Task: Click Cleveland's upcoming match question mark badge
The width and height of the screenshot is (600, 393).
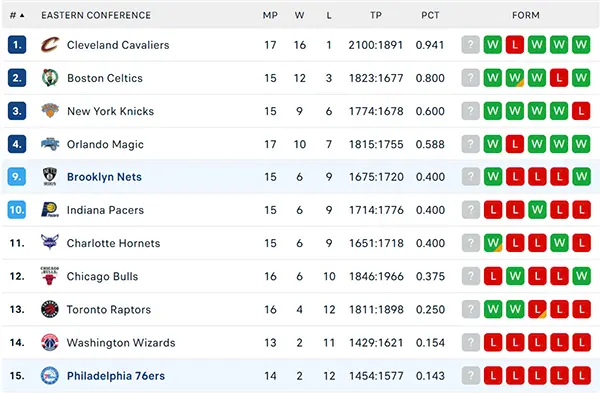Action: (x=471, y=45)
